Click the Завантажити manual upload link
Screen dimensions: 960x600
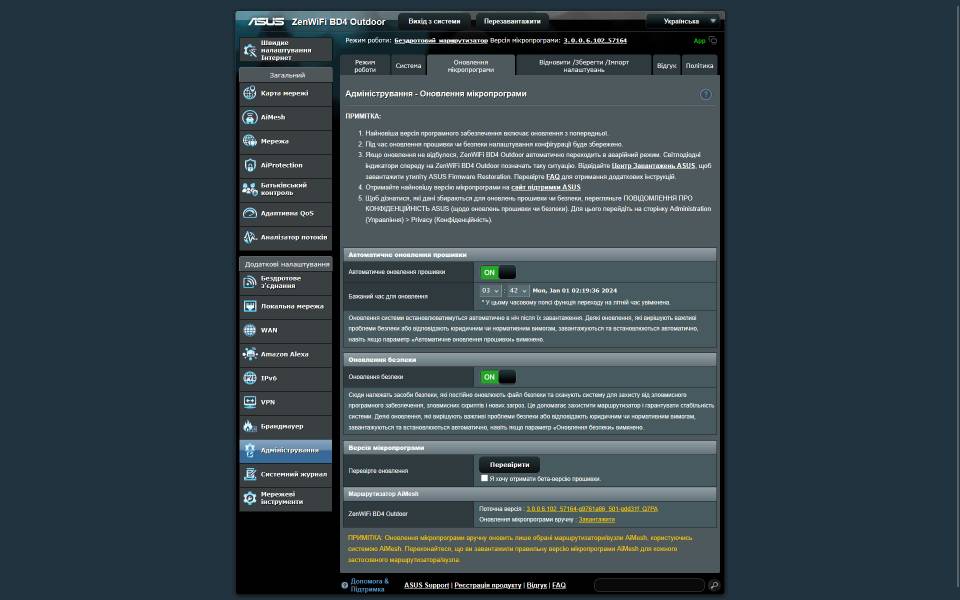596,519
